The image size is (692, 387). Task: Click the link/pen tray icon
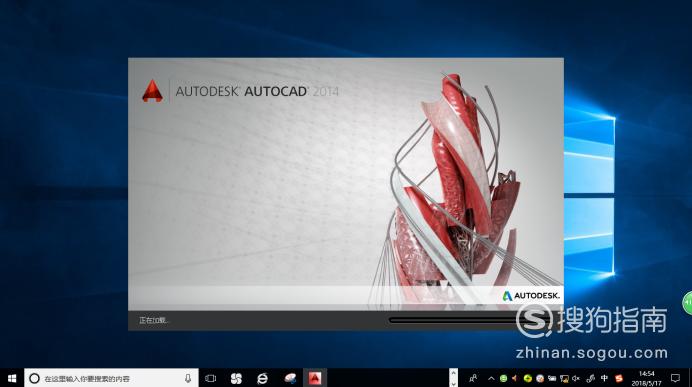click(590, 378)
